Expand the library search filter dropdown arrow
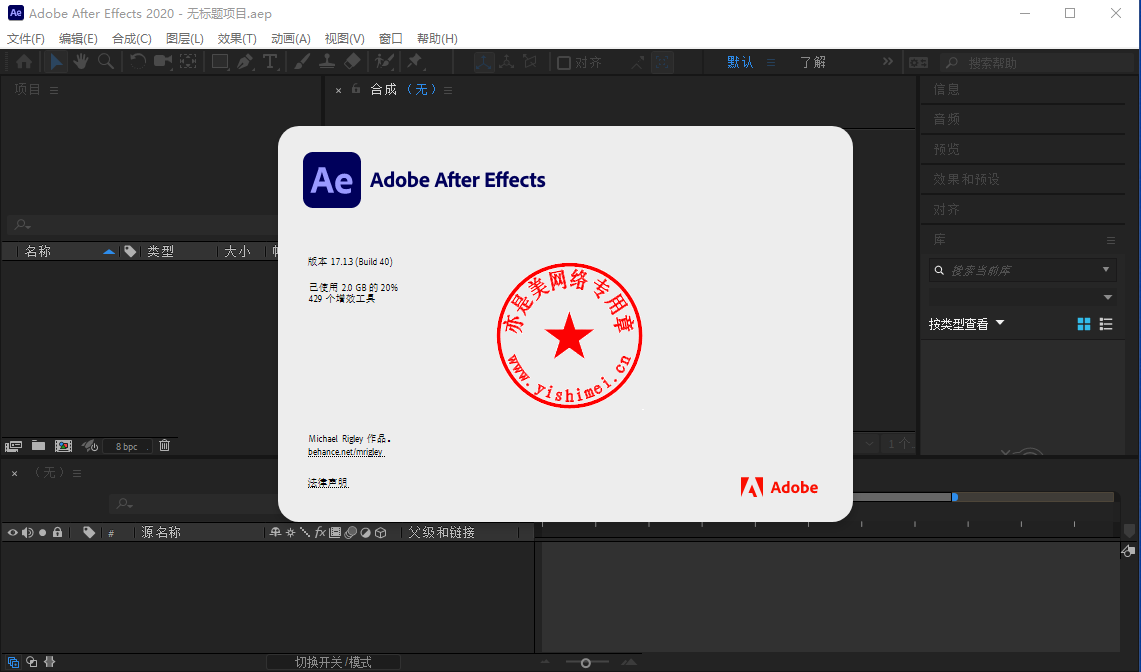The image size is (1141, 672). 1106,269
